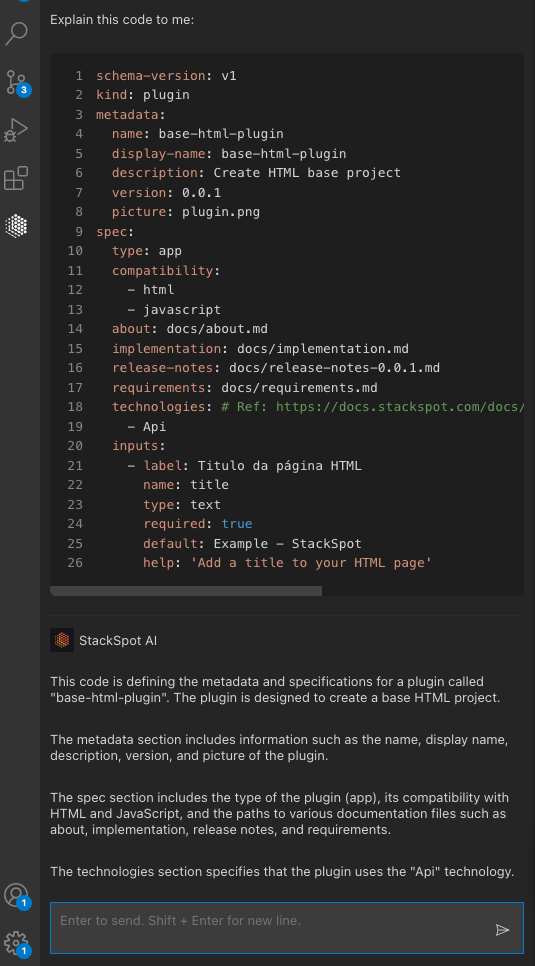Click the '- javascript' list entry

pyautogui.click(x=174, y=309)
